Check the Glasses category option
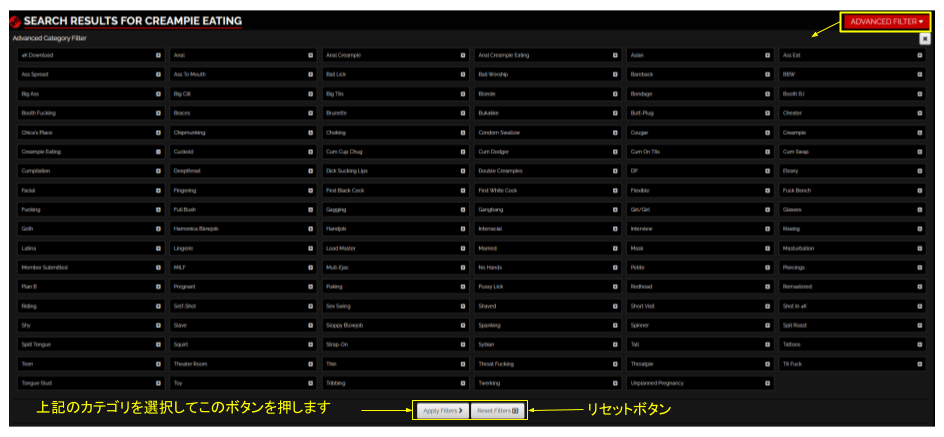This screenshot has height=437, width=944. 852,210
